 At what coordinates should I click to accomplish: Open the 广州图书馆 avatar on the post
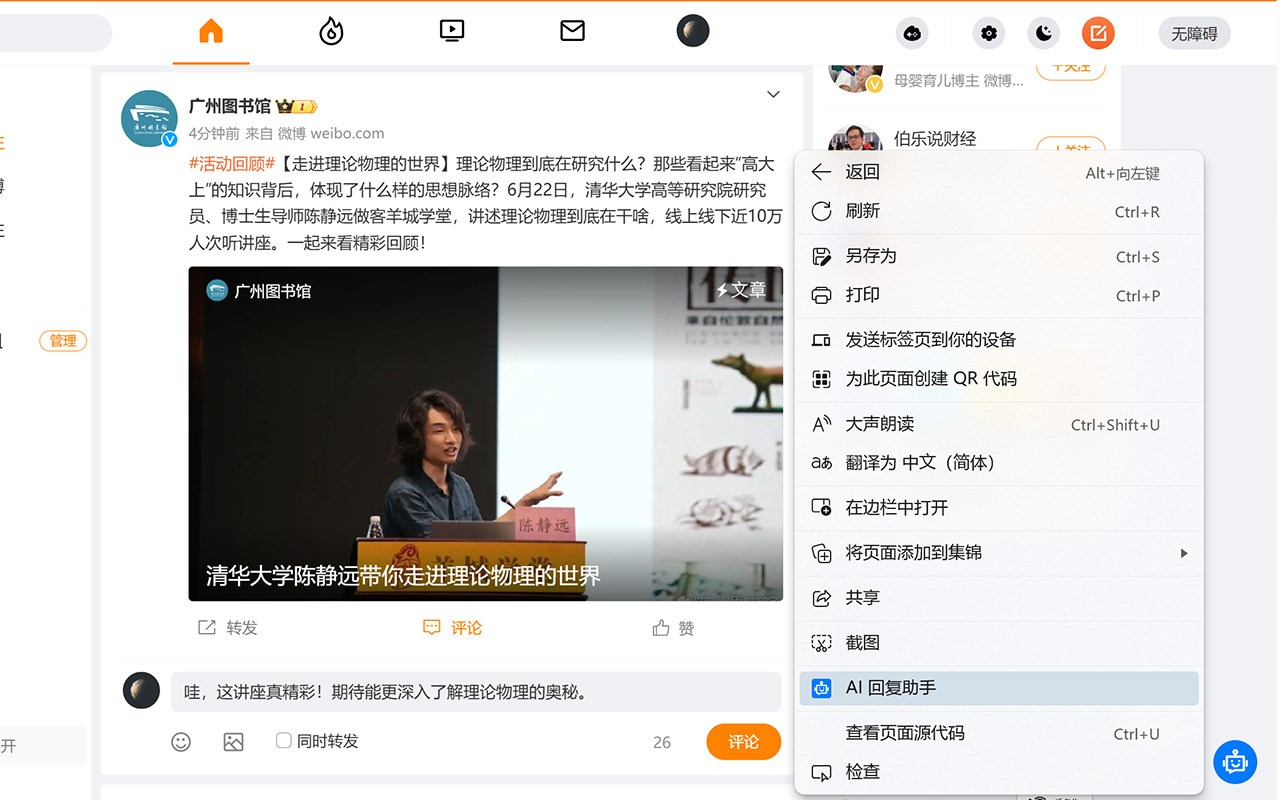[x=149, y=118]
